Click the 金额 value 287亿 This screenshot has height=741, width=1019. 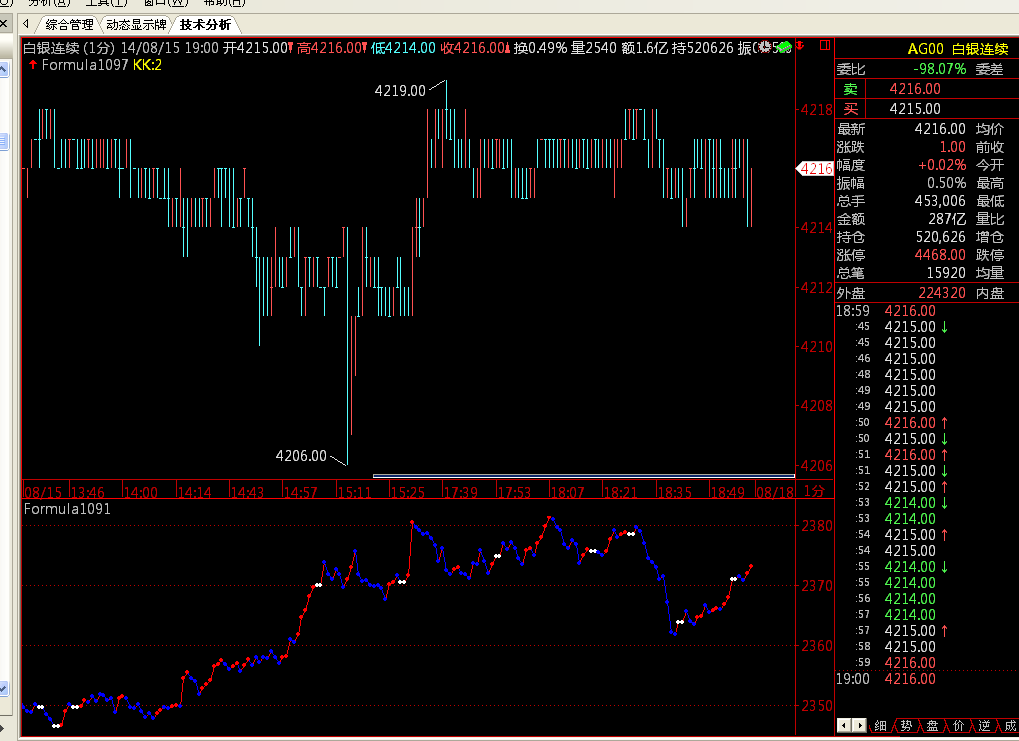coord(947,219)
